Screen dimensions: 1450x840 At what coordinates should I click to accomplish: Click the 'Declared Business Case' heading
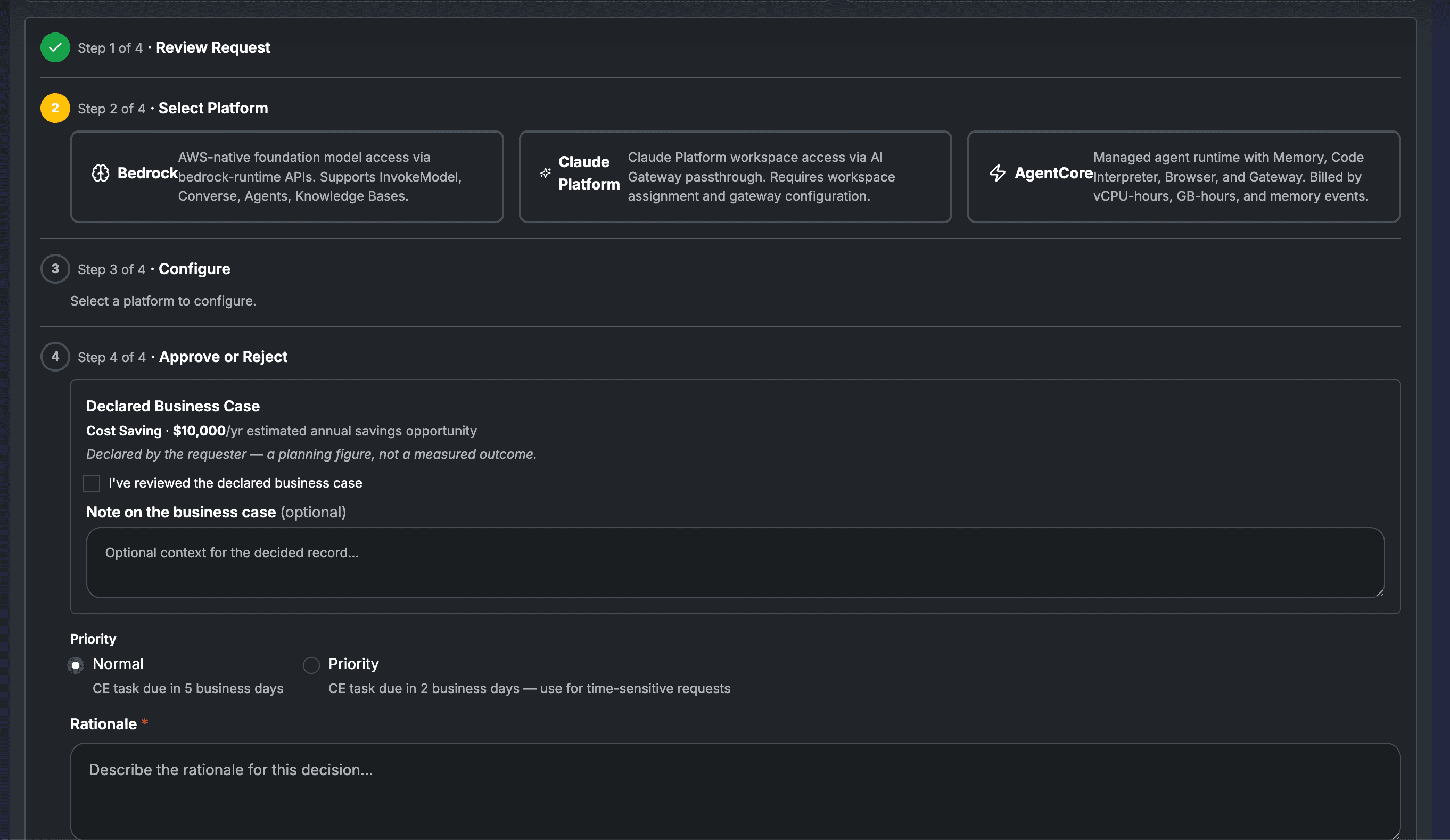173,406
